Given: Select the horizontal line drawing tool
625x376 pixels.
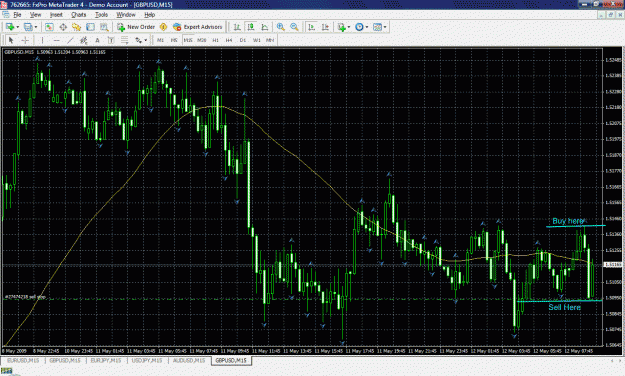Looking at the screenshot, I should pos(56,40).
